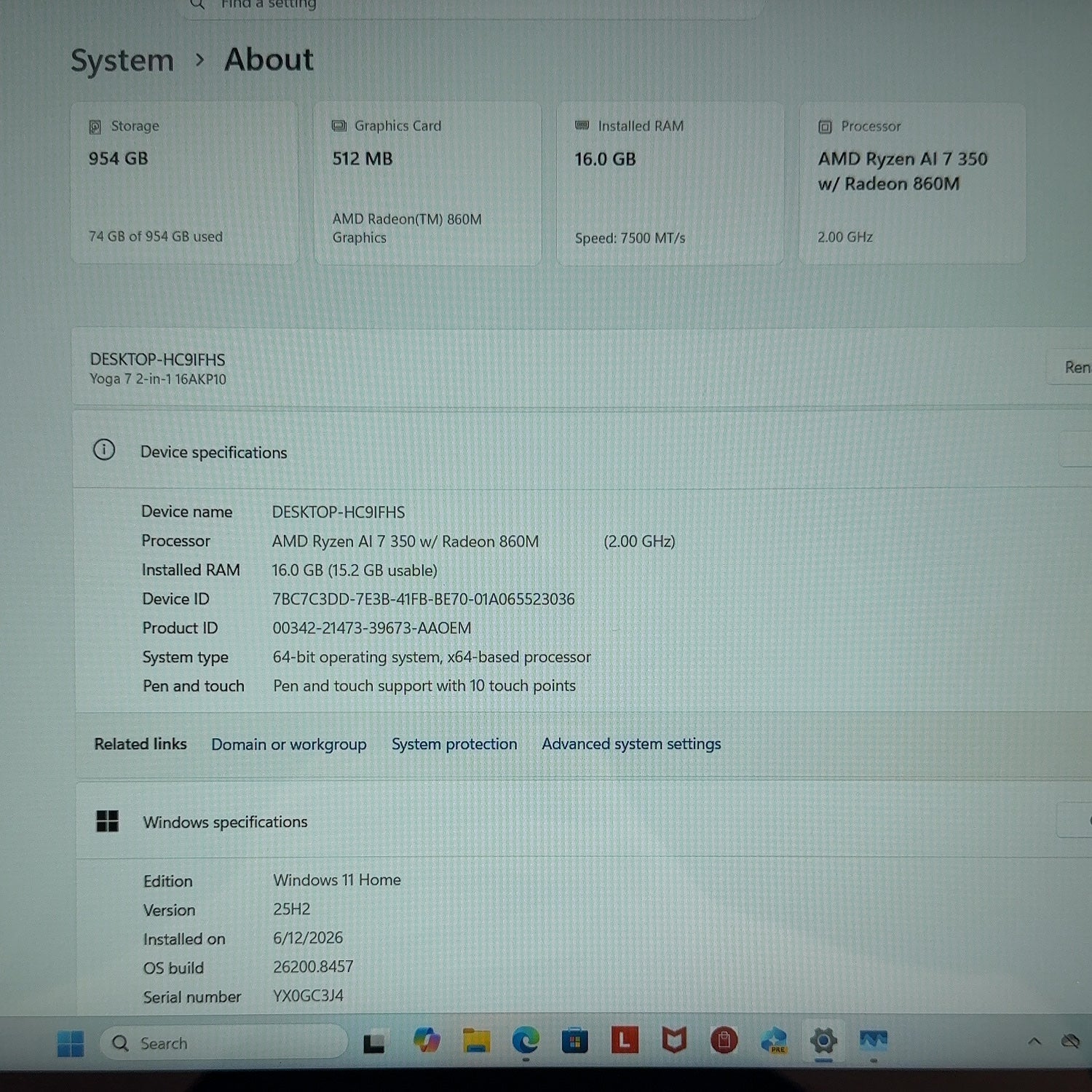Image resolution: width=1092 pixels, height=1092 pixels.
Task: Open the Storage 954 GB card
Action: (x=185, y=183)
